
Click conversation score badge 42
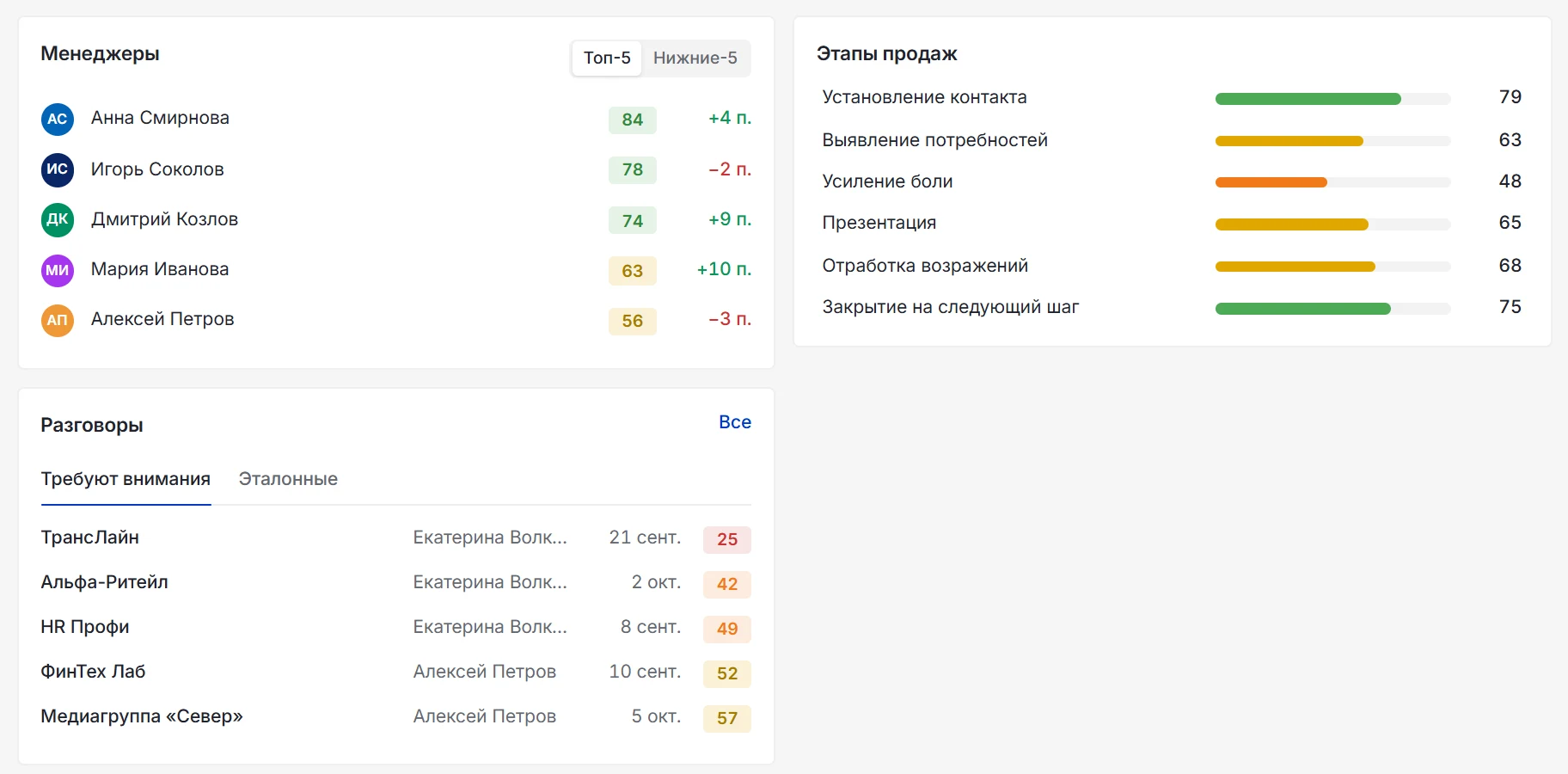[727, 584]
